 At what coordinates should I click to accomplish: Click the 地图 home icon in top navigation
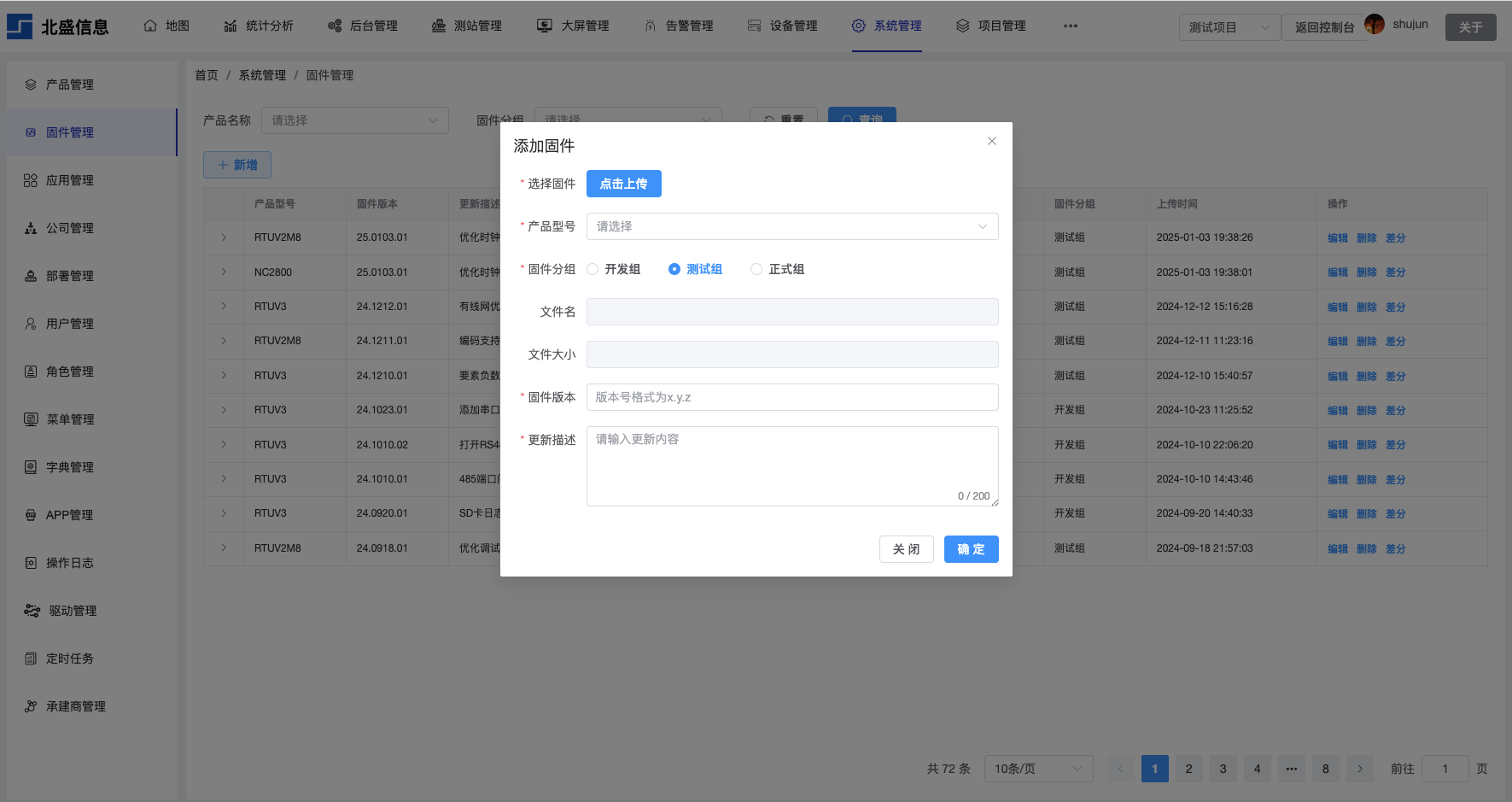pyautogui.click(x=150, y=26)
